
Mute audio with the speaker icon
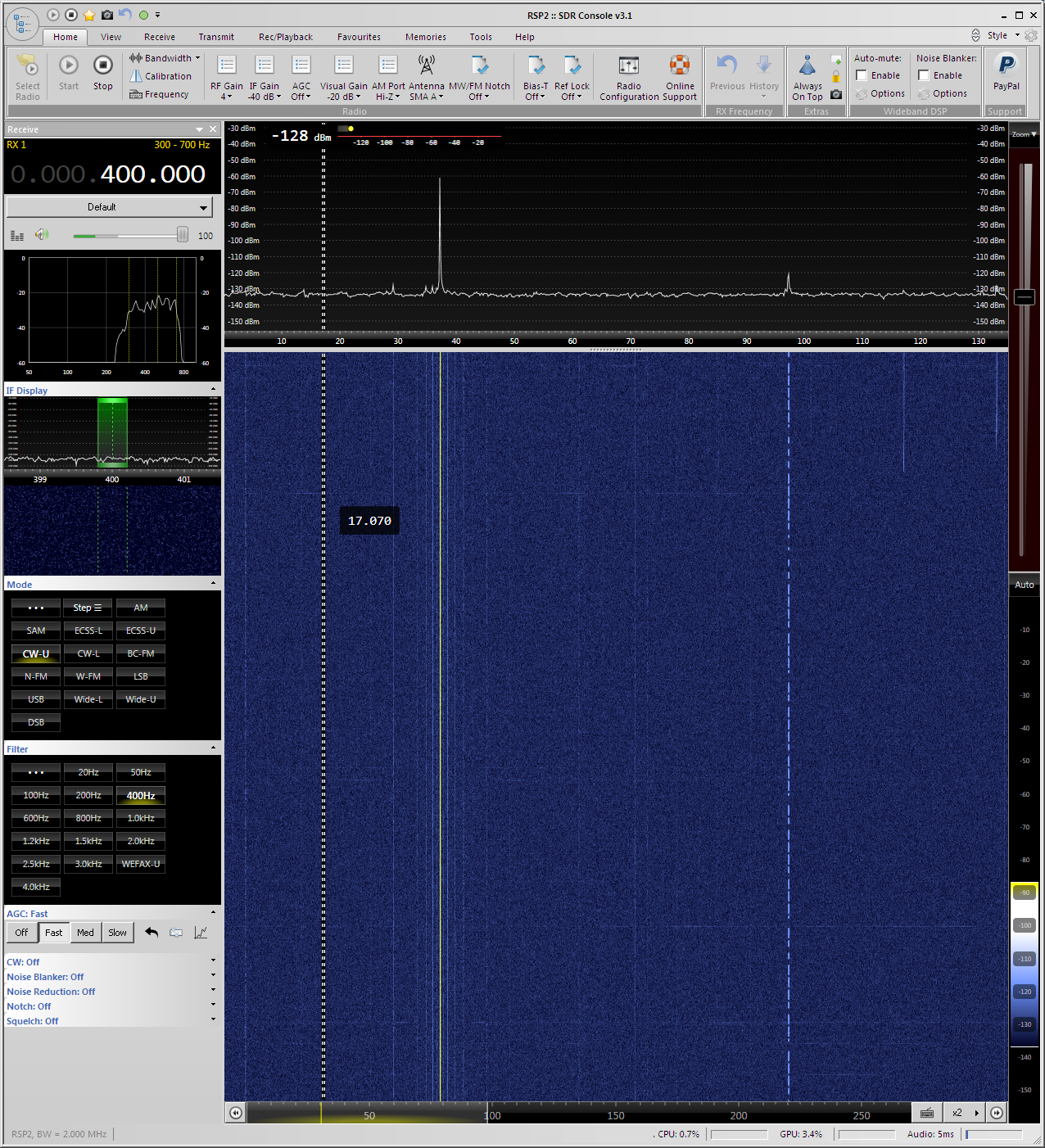coord(41,235)
